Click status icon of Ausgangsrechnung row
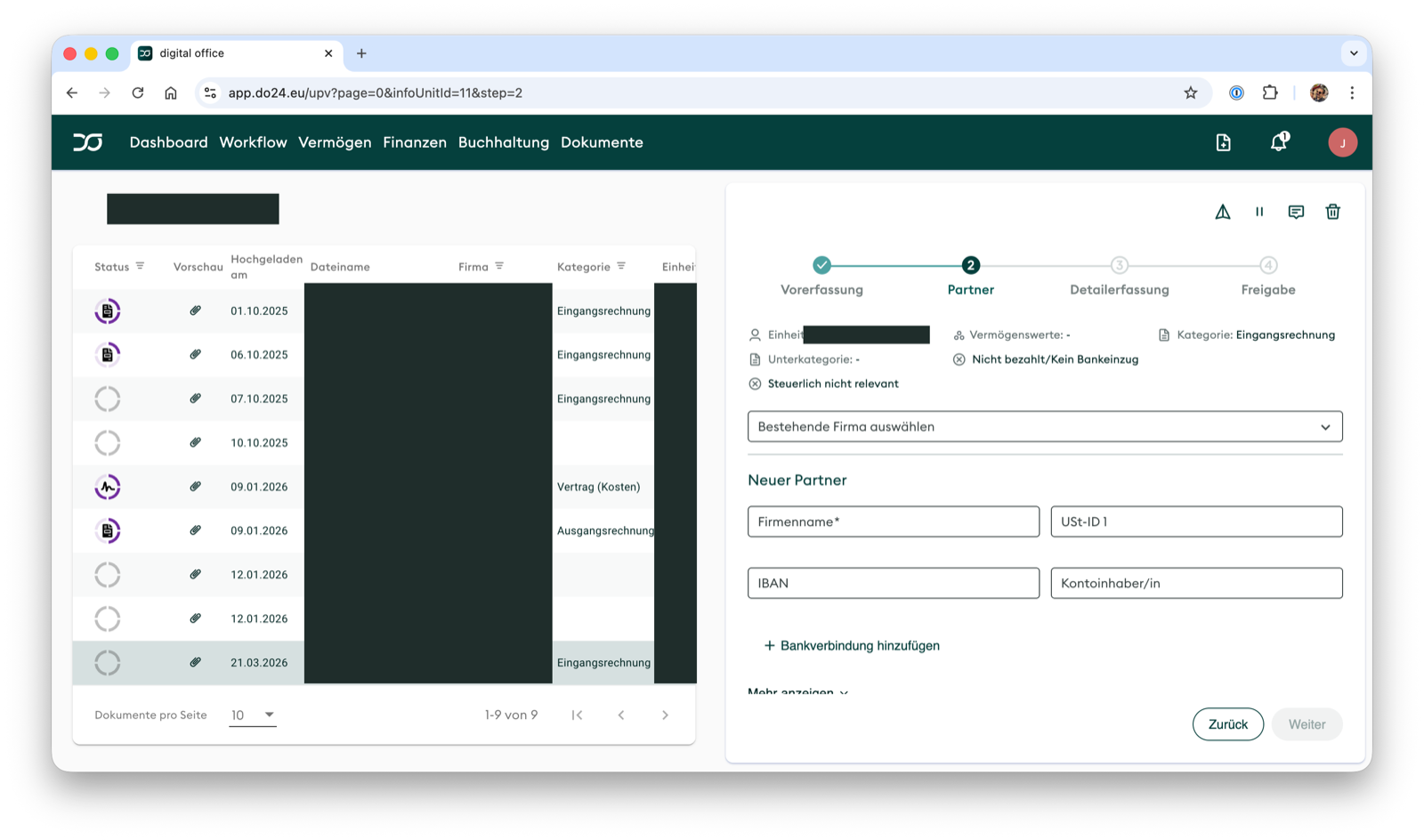The image size is (1424, 840). click(x=108, y=530)
